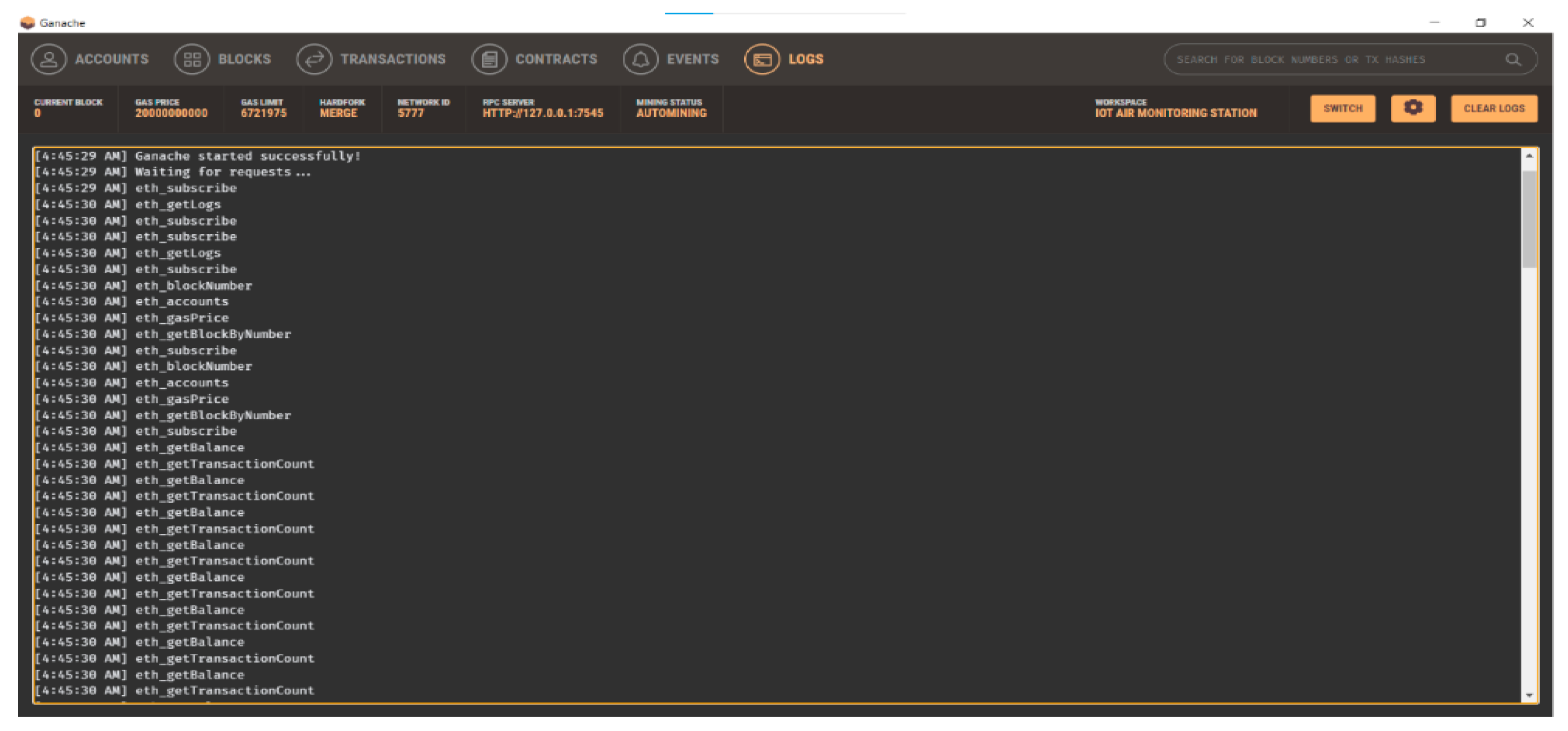This screenshot has width=1568, height=731.
Task: Click the log scrollbar up arrow
Action: (1528, 156)
